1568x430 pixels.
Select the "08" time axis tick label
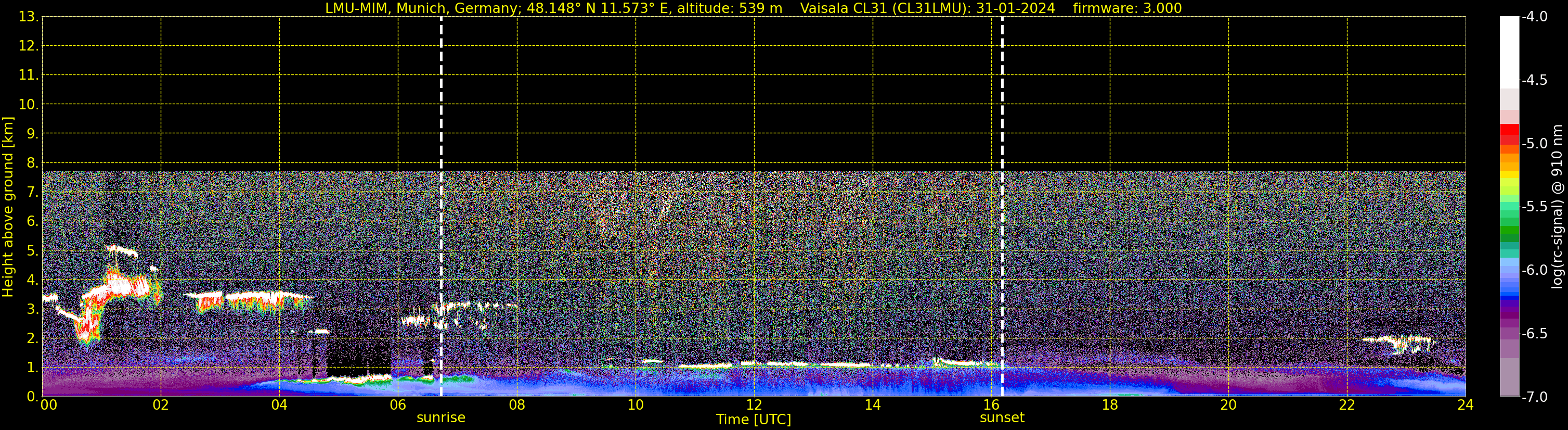[517, 406]
